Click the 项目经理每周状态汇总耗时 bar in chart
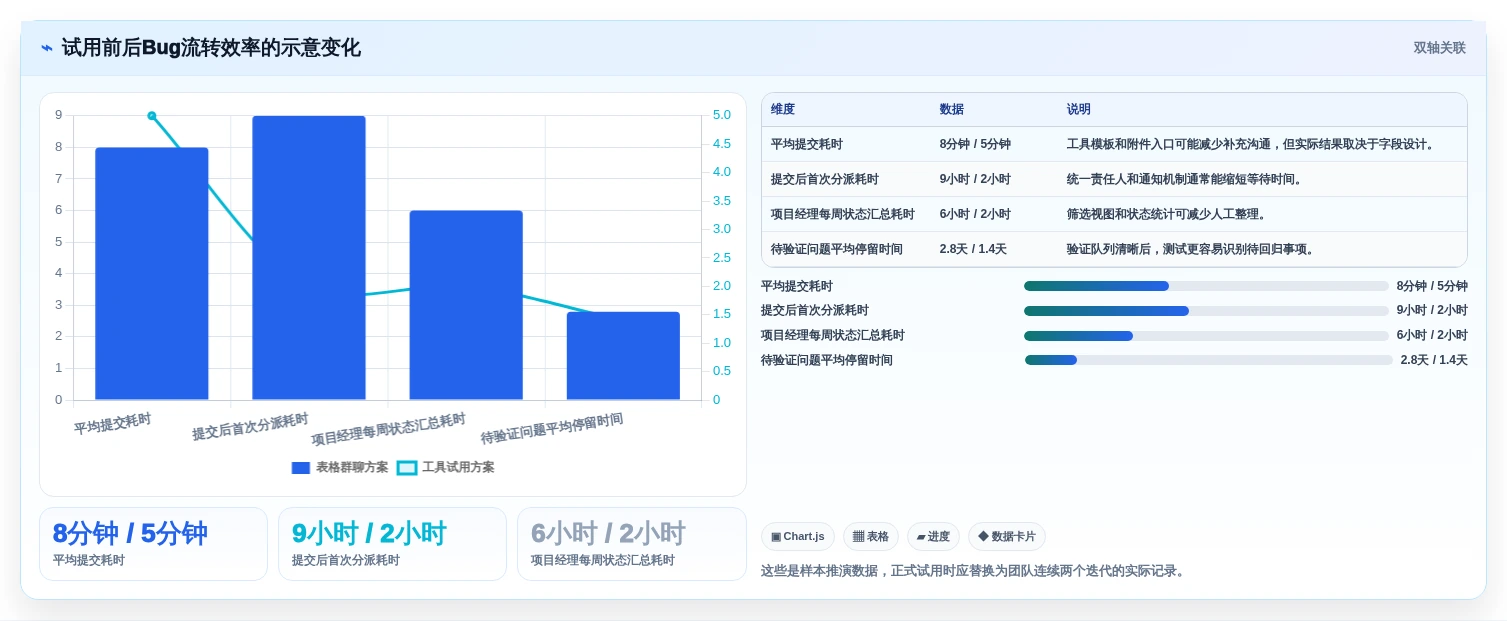The image size is (1507, 621). (x=466, y=305)
